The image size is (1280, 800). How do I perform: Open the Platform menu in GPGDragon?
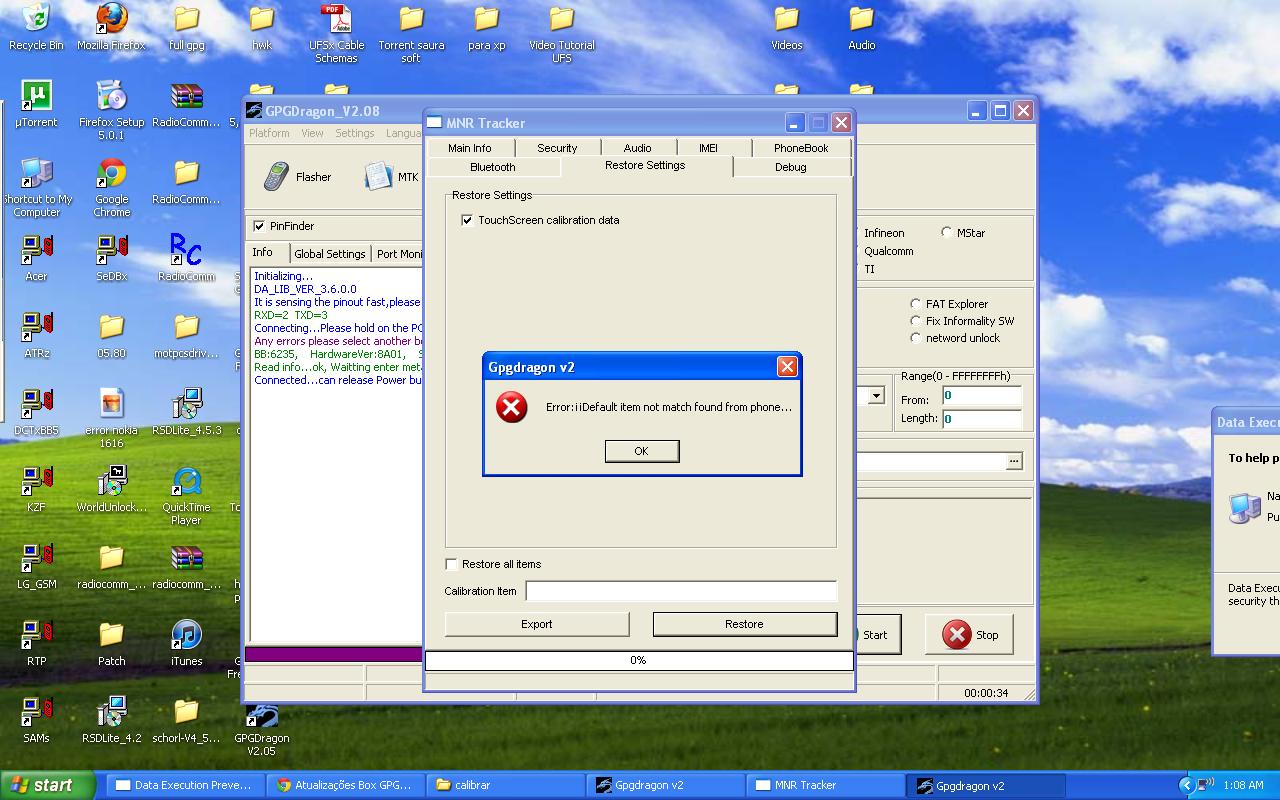269,133
